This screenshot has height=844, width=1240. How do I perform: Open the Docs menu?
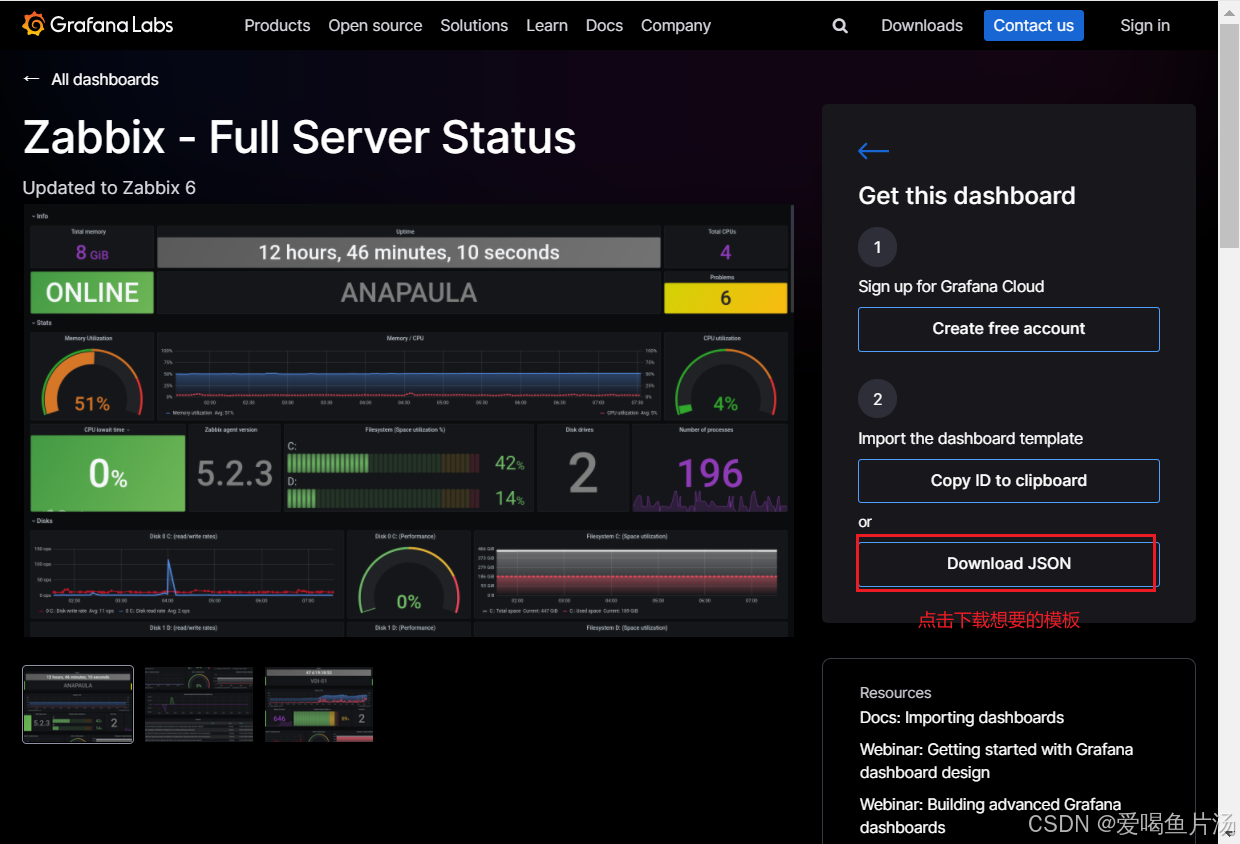pos(604,26)
